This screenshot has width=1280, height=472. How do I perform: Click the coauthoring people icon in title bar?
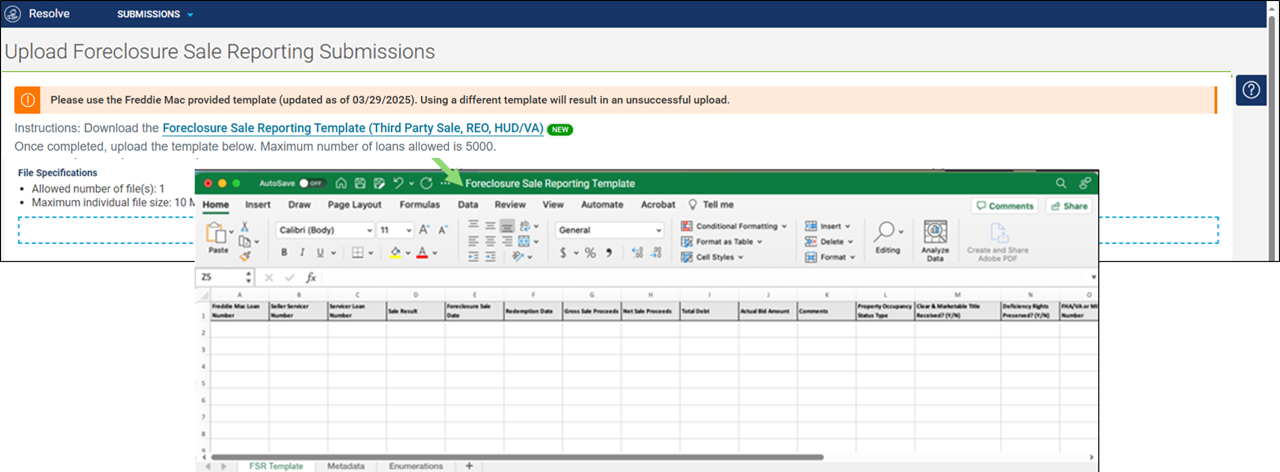[1086, 184]
